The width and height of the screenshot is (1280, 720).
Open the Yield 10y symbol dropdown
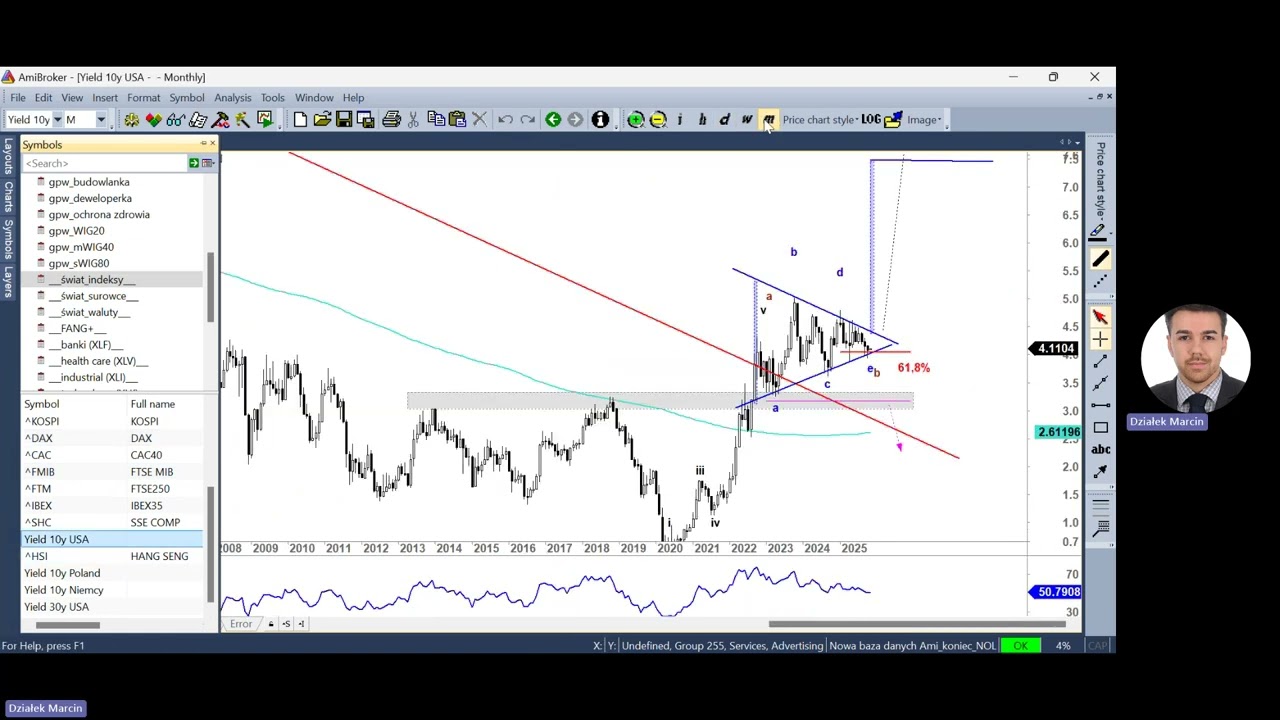coord(57,120)
